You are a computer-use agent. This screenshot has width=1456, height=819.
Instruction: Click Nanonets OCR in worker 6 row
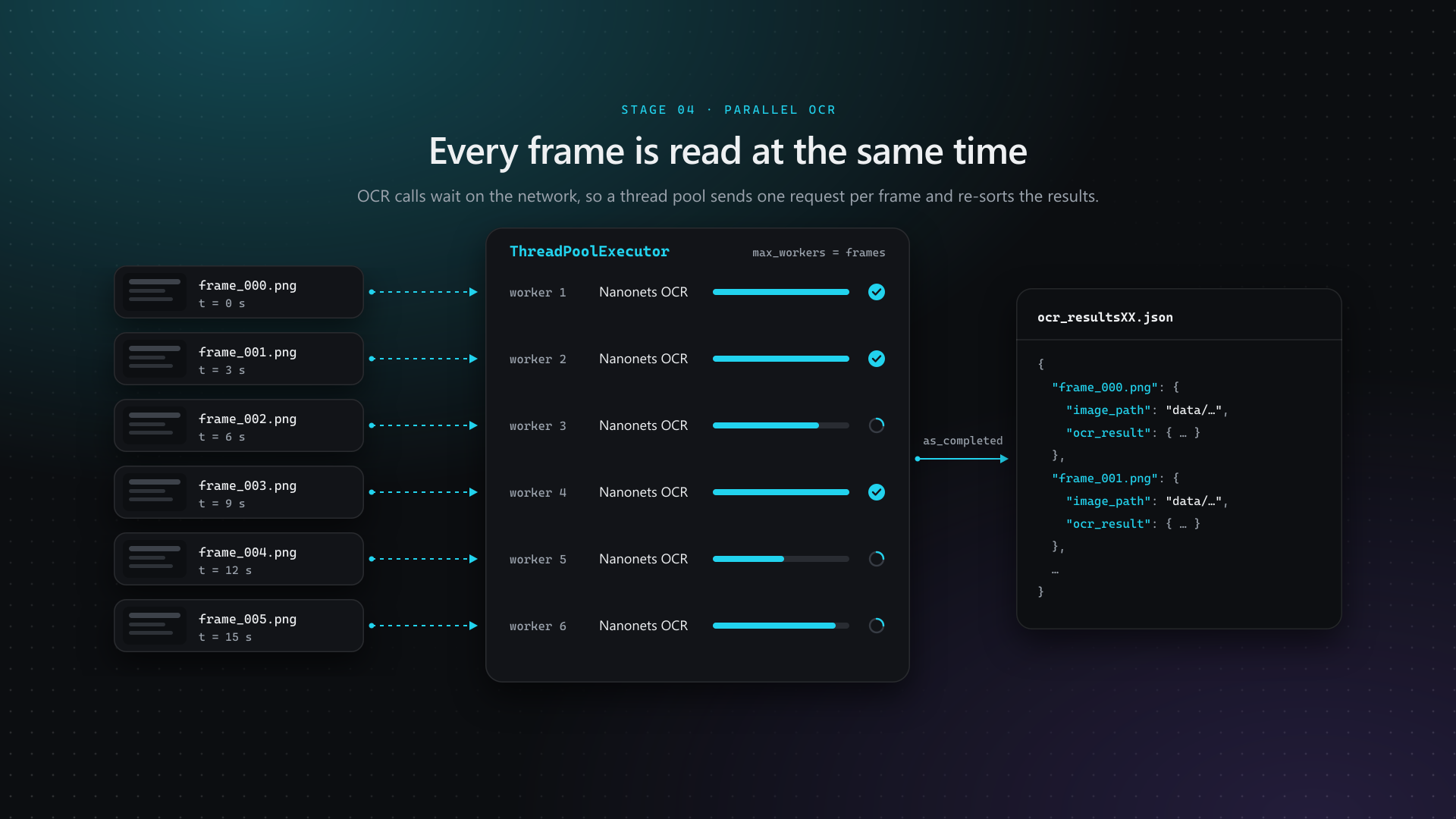[x=643, y=626]
